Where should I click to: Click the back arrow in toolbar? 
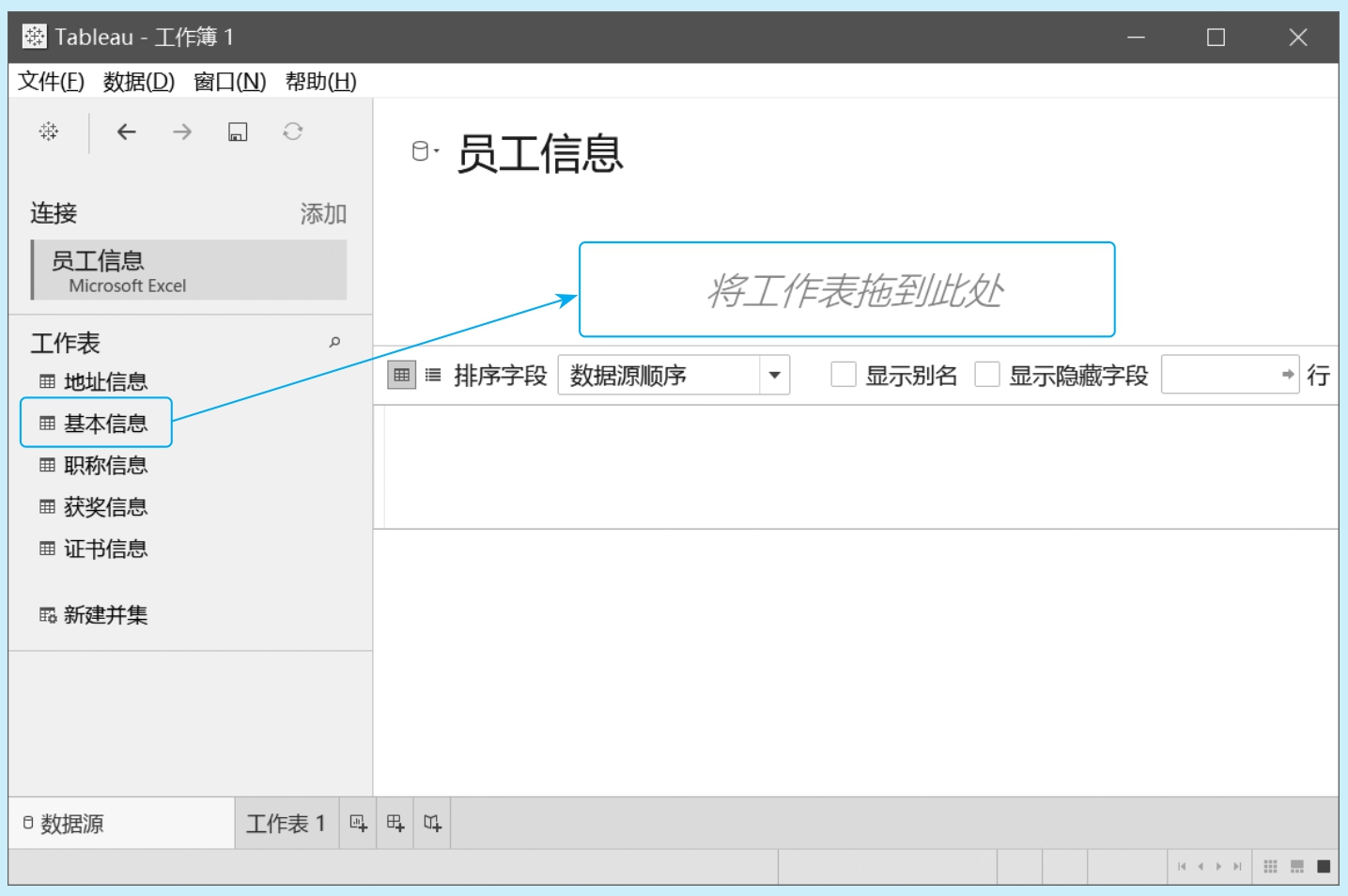[127, 131]
